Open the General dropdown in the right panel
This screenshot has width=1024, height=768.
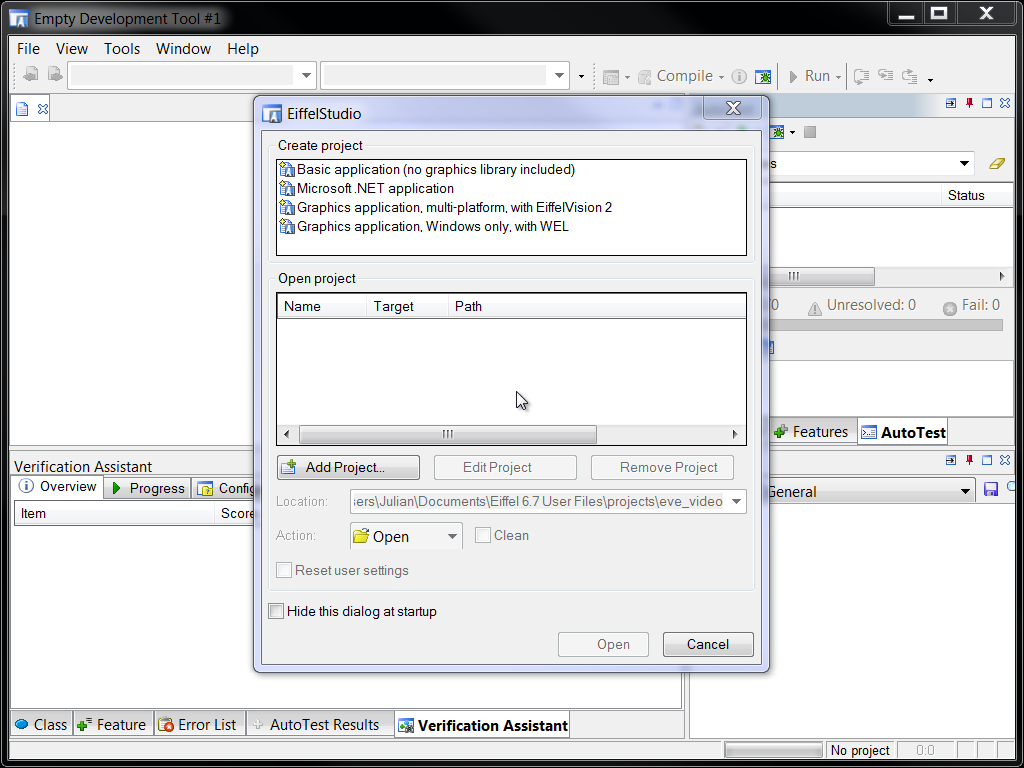click(x=965, y=491)
